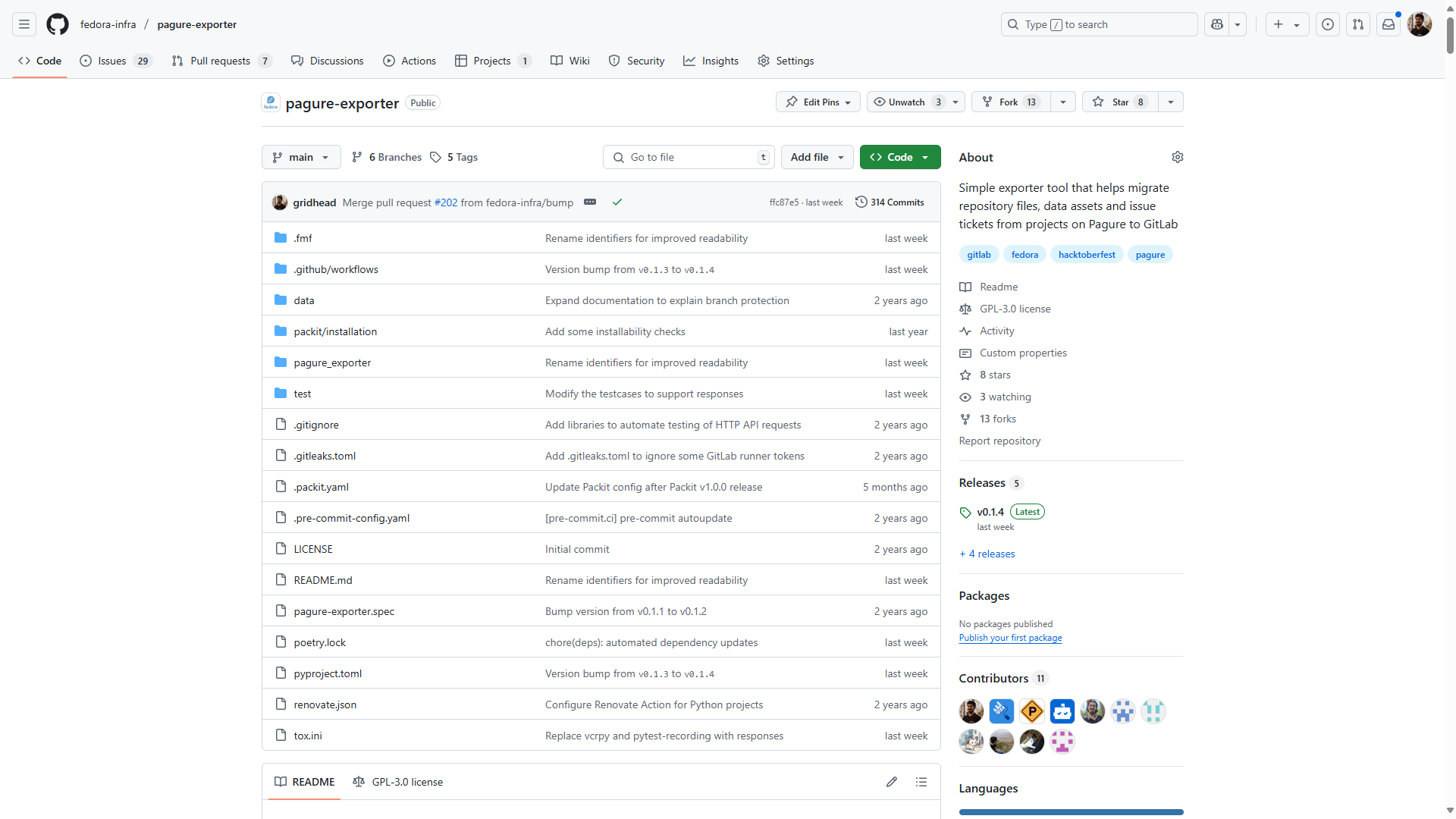The width and height of the screenshot is (1456, 819).
Task: Open pyproject.toml file
Action: [328, 673]
